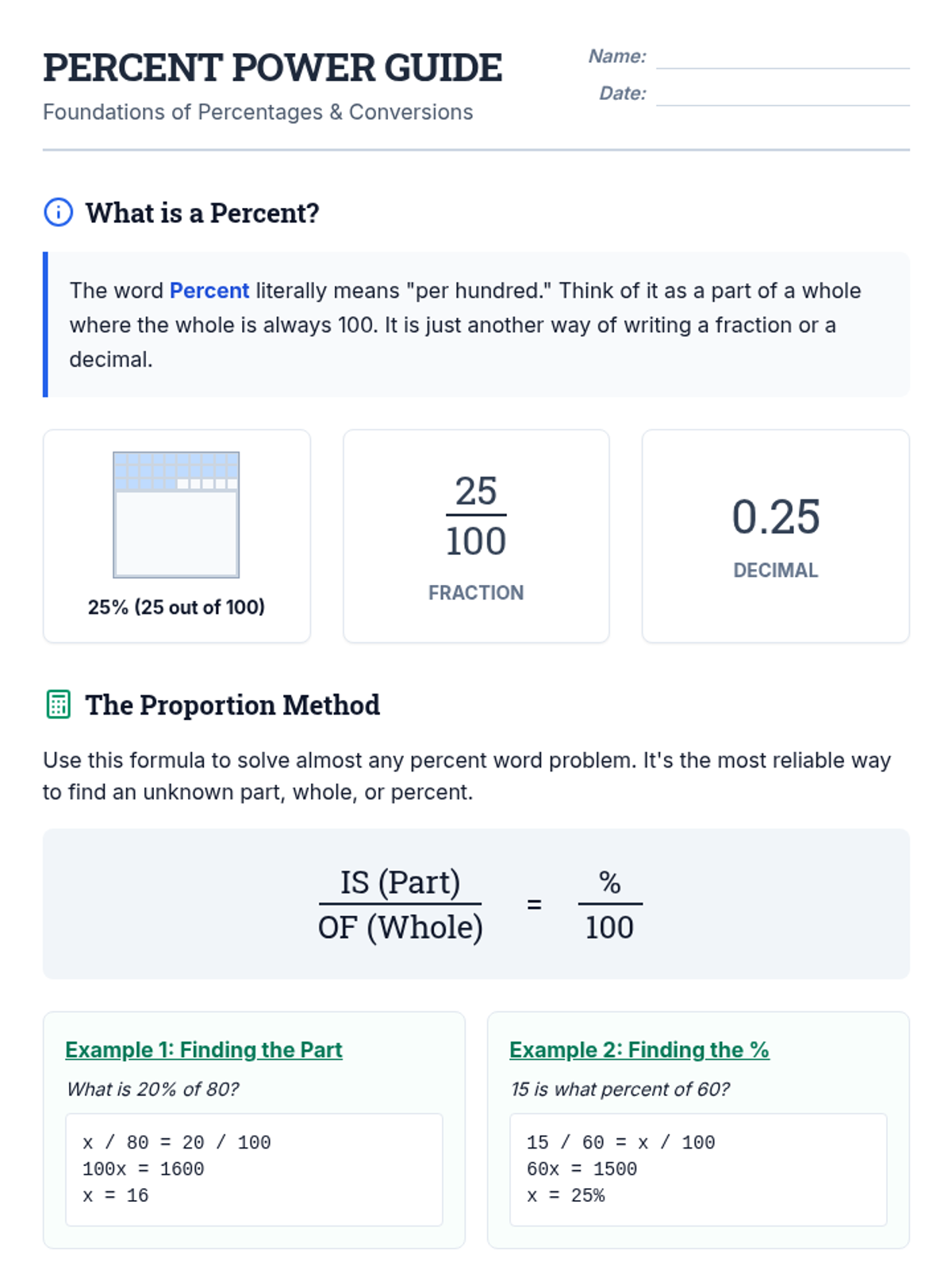The width and height of the screenshot is (952, 1270).
Task: Click the 25% shaded grid thumbnail
Action: (176, 514)
